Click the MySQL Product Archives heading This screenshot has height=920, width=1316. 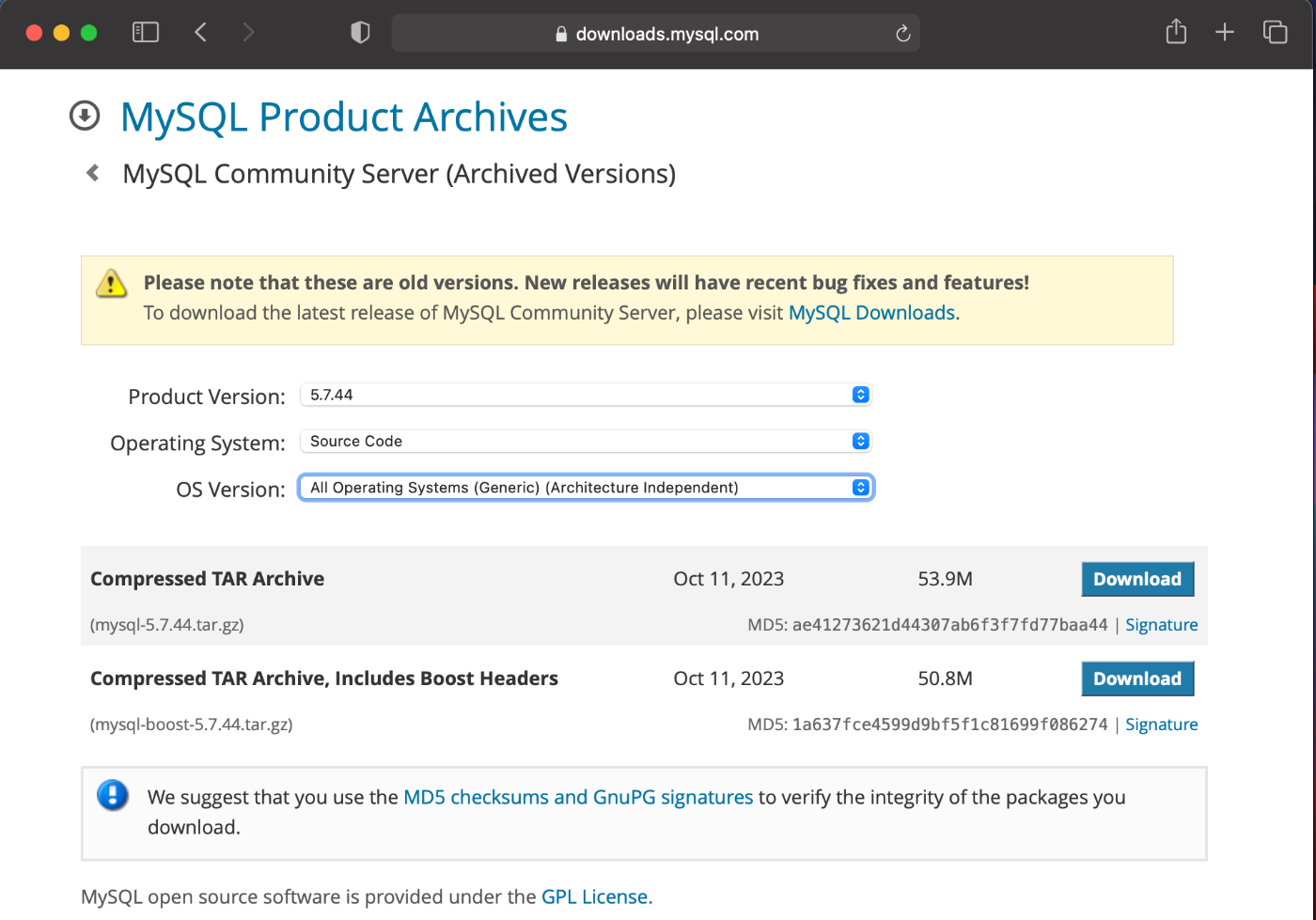coord(344,117)
